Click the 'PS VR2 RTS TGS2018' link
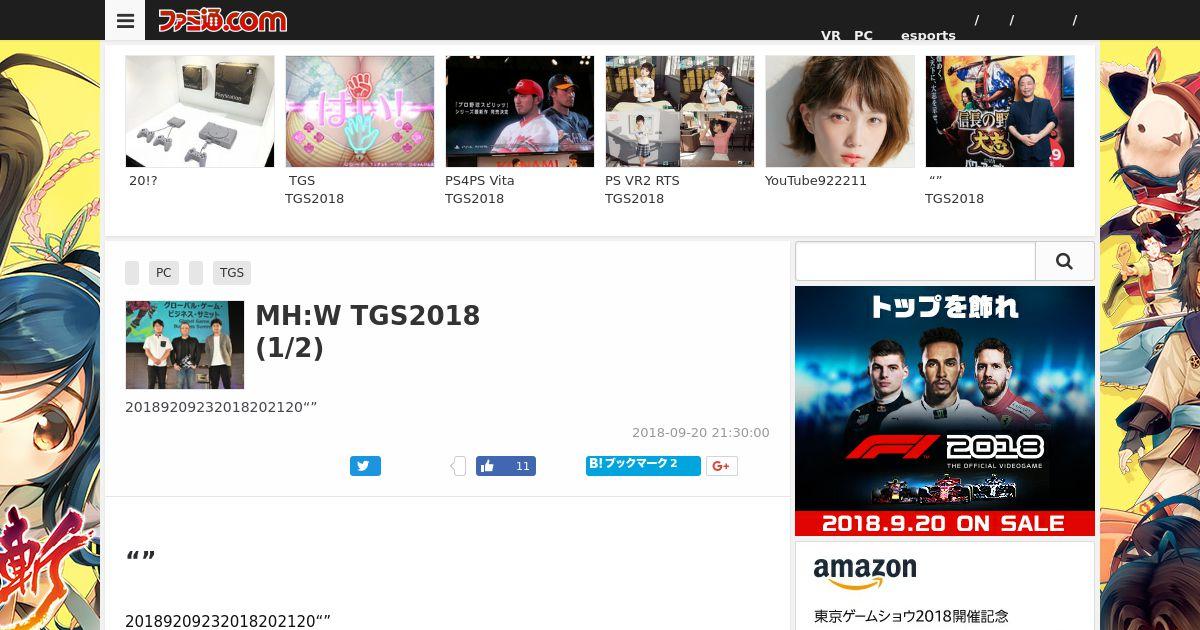Viewport: 1200px width, 630px height. coord(642,190)
